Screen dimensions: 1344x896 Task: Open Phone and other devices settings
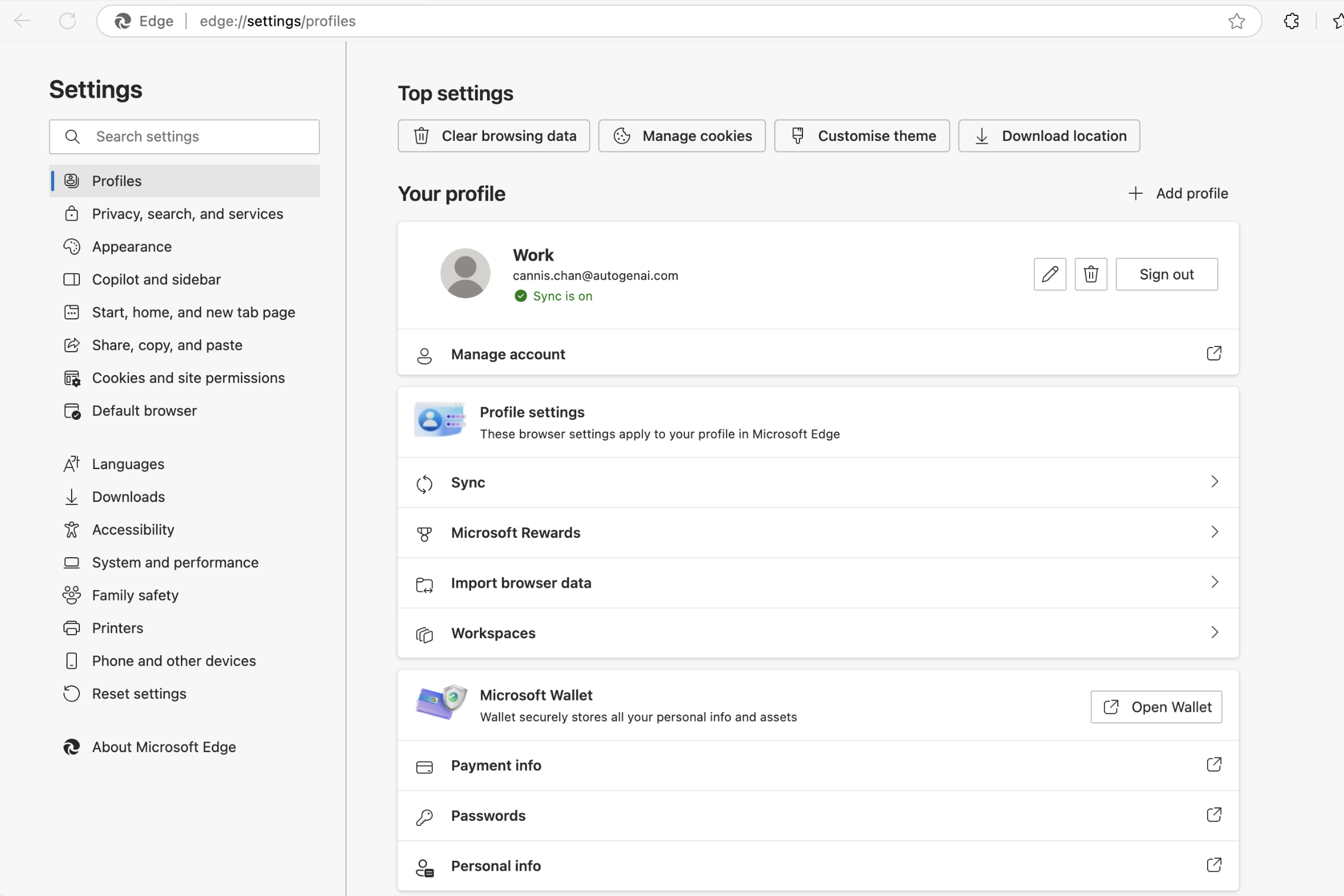coord(184,661)
